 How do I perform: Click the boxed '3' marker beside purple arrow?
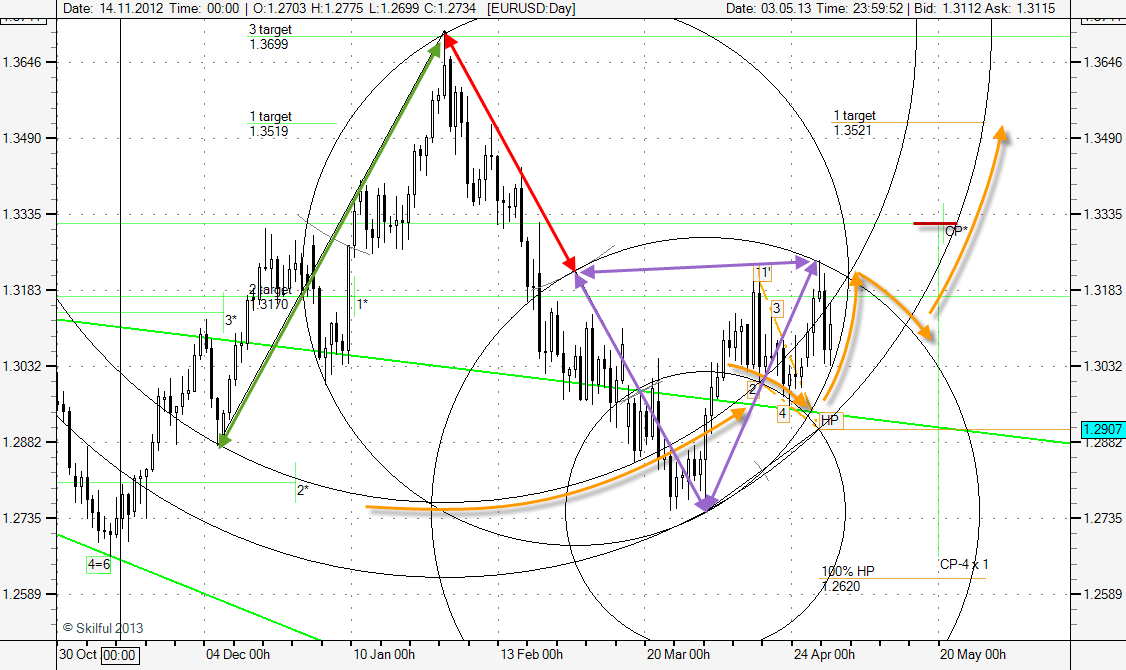coord(776,308)
